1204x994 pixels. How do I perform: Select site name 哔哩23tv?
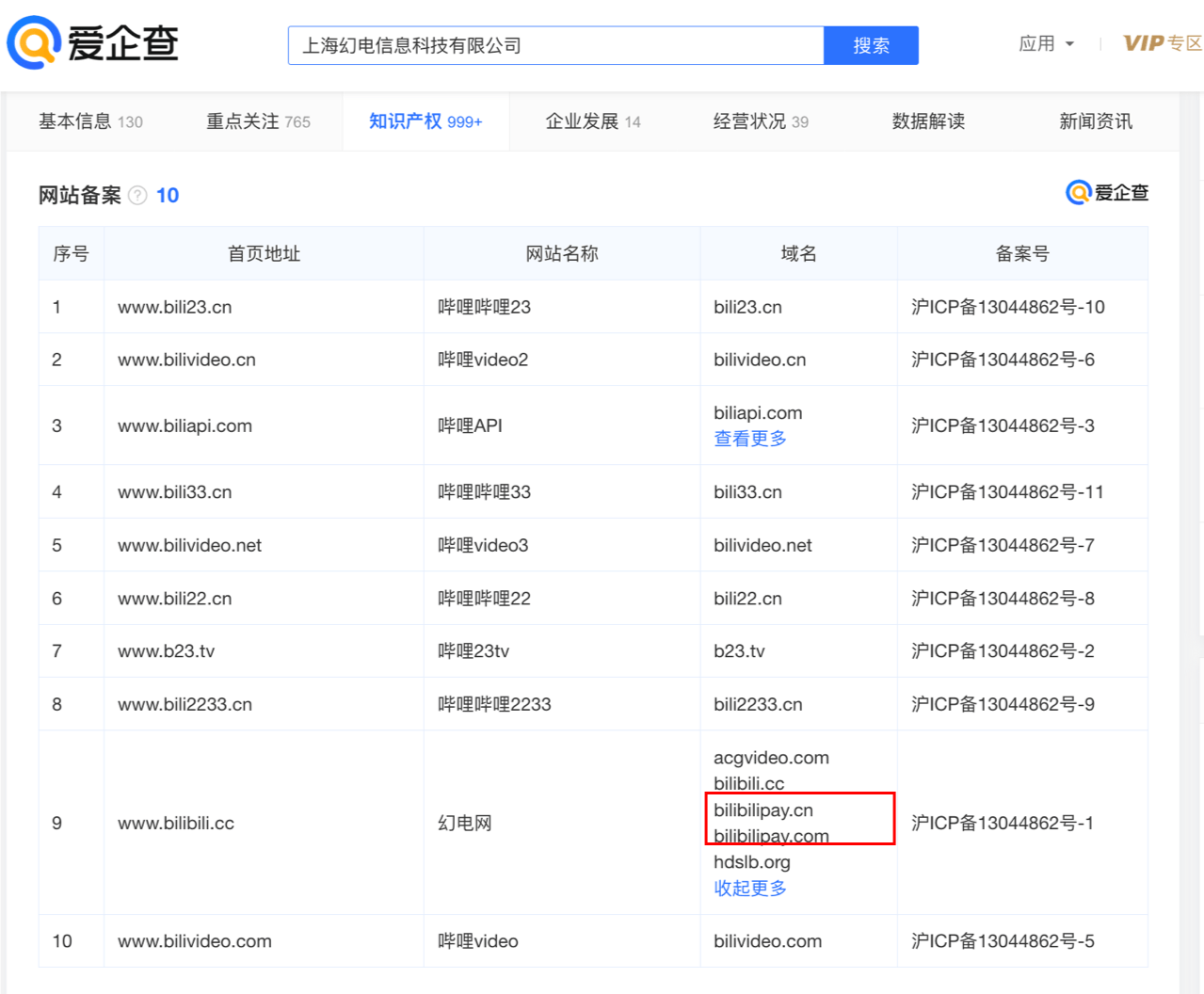(474, 651)
